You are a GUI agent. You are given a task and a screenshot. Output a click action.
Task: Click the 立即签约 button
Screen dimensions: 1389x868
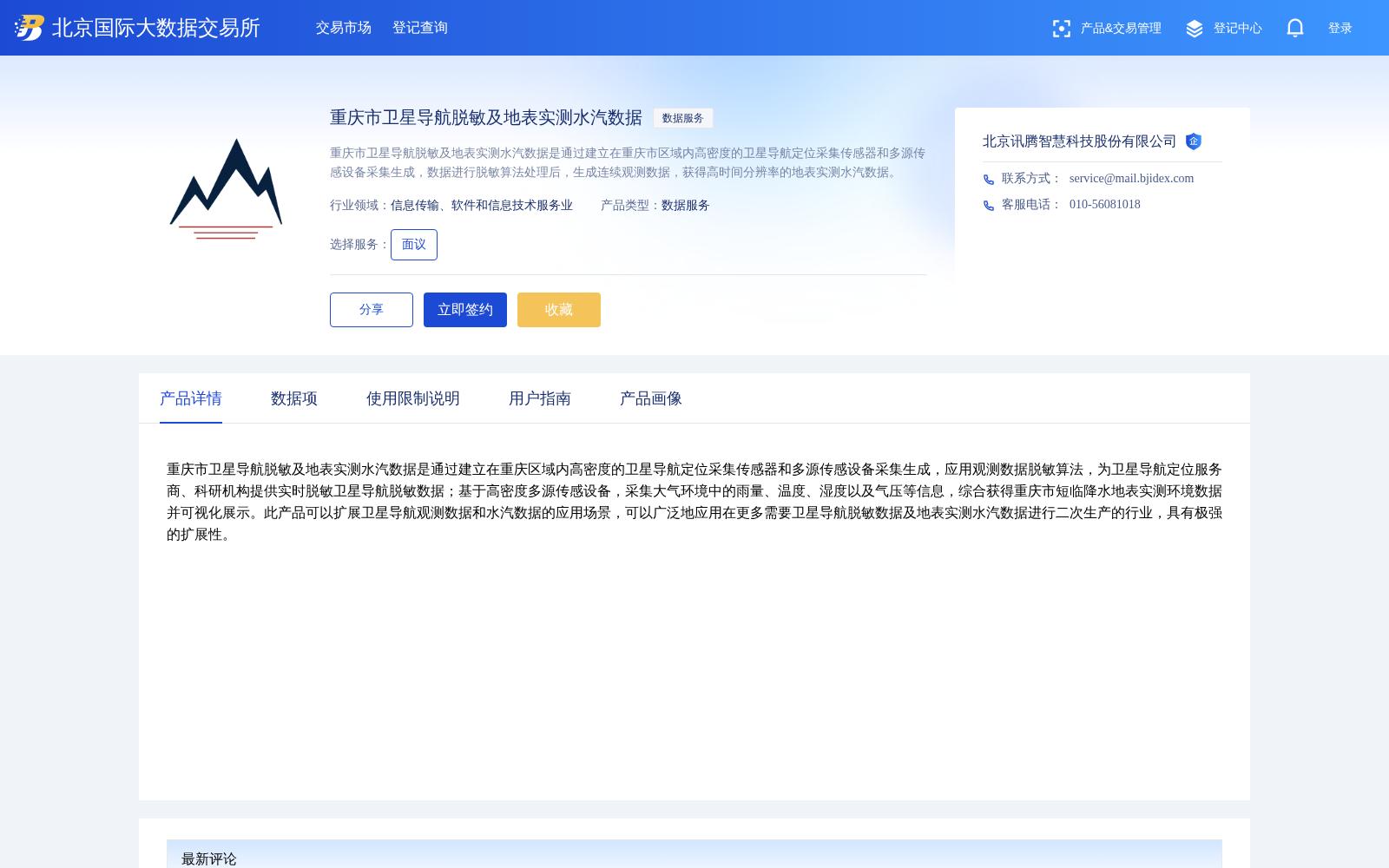(465, 310)
